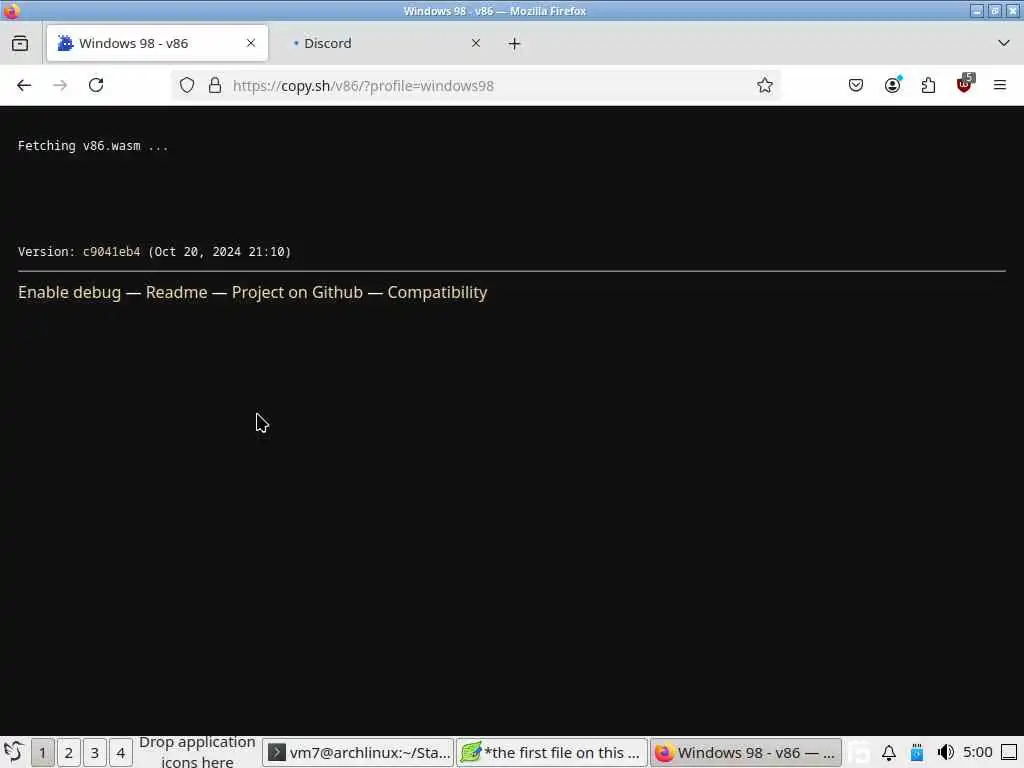This screenshot has width=1024, height=768.
Task: Open the 'the first file on this' editor window
Action: (x=552, y=753)
